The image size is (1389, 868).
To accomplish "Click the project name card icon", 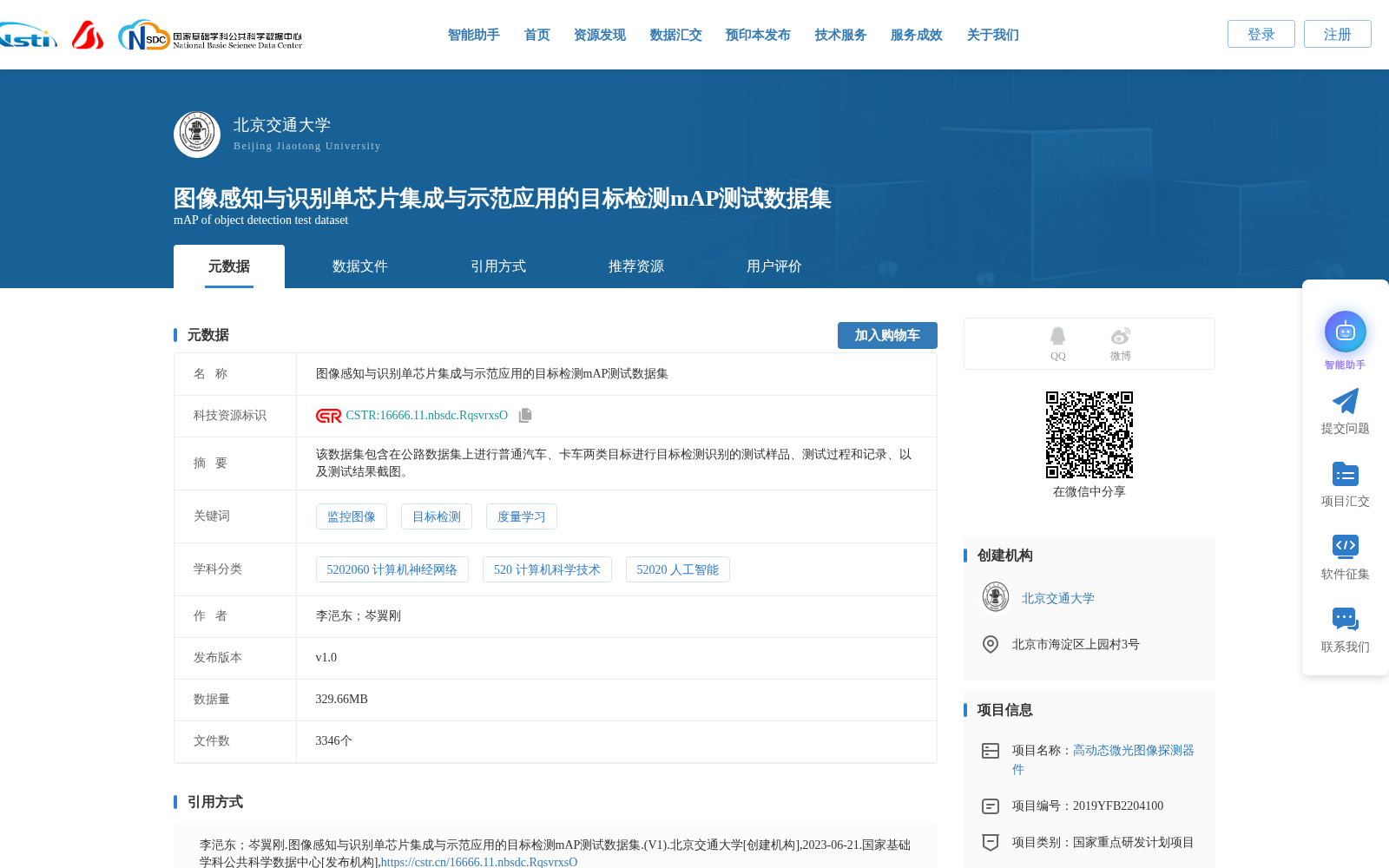I will pos(991,751).
